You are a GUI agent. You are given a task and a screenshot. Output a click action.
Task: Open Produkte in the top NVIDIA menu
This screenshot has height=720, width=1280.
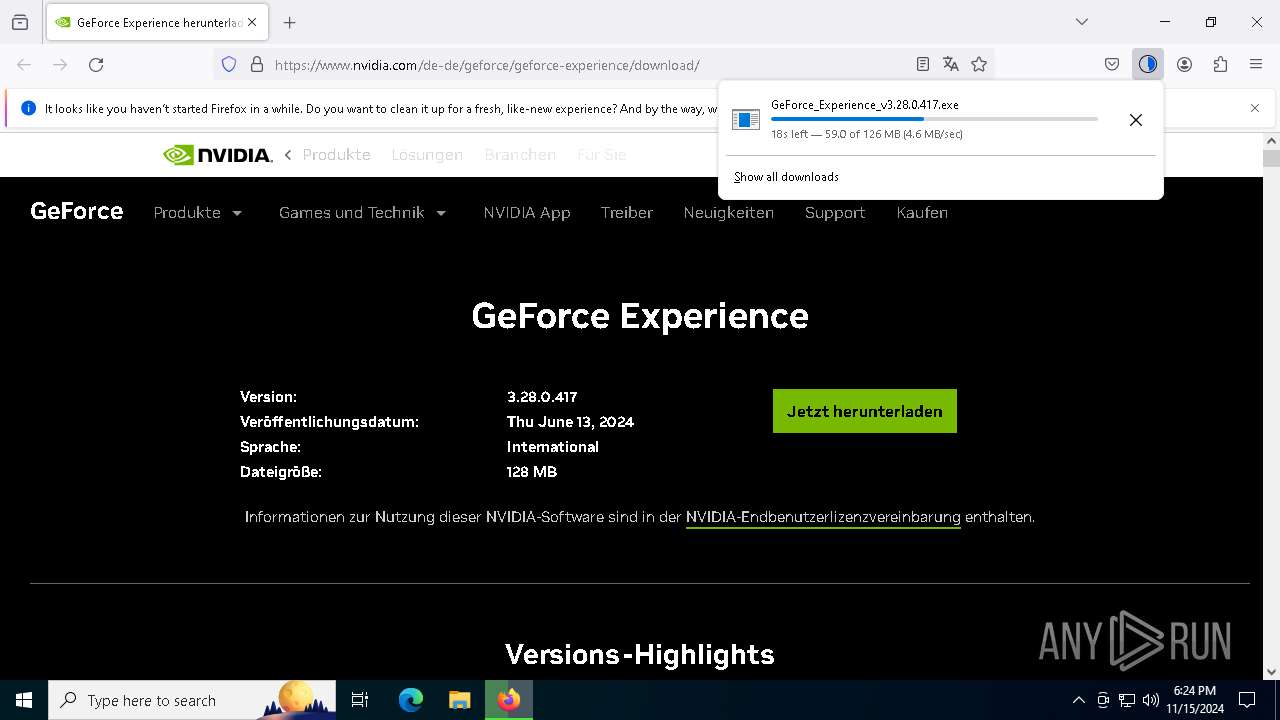(336, 155)
